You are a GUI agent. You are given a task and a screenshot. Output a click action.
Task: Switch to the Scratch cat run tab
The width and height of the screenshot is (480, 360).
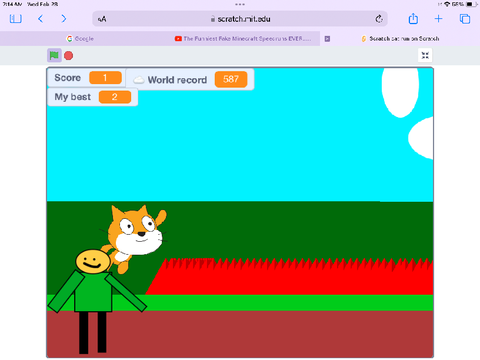point(400,39)
